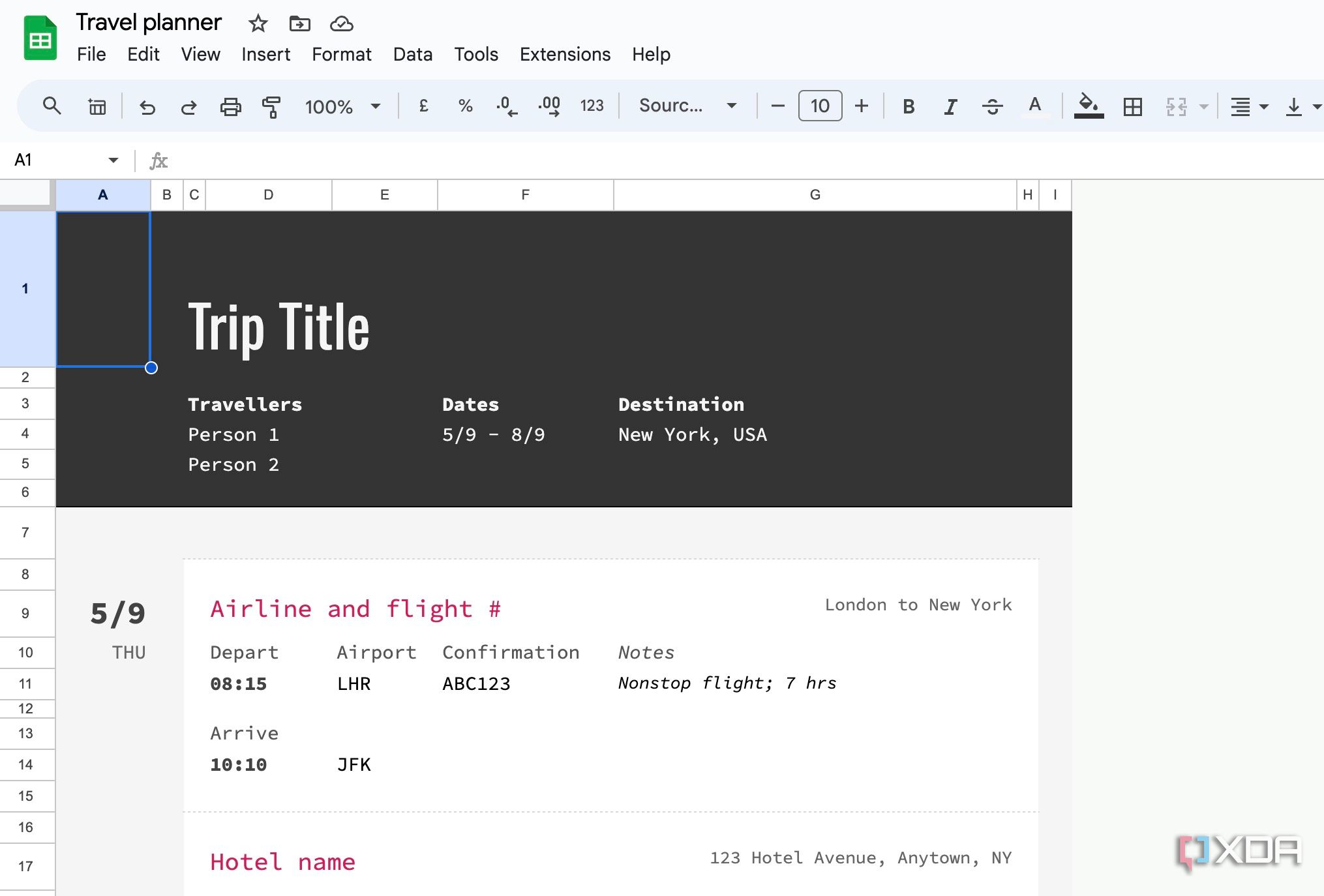Select the 'JFK' airport cell
This screenshot has height=896, width=1324.
[x=354, y=765]
